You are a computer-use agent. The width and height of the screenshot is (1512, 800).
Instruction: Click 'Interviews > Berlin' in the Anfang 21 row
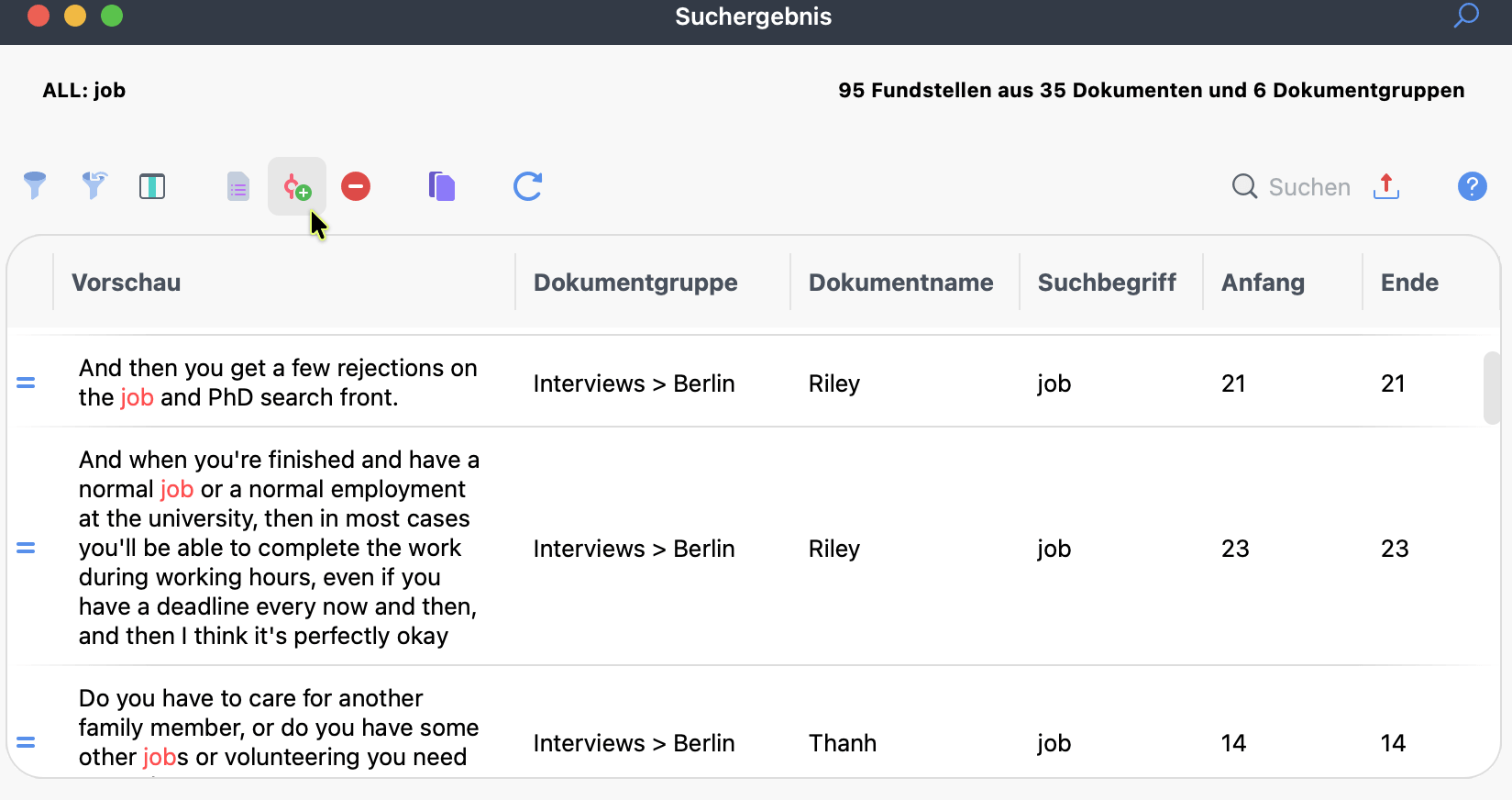635,383
